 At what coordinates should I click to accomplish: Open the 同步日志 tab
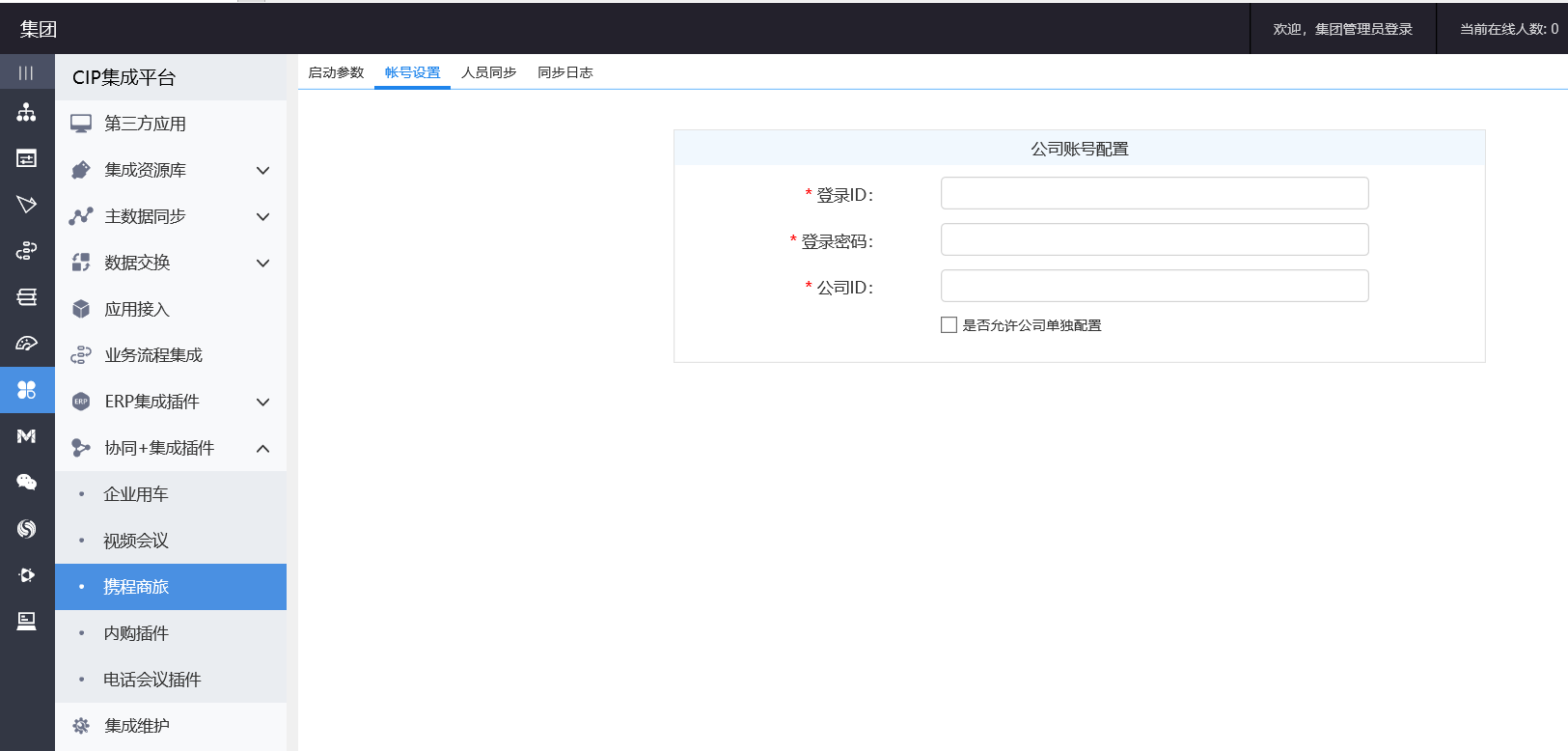[x=564, y=72]
